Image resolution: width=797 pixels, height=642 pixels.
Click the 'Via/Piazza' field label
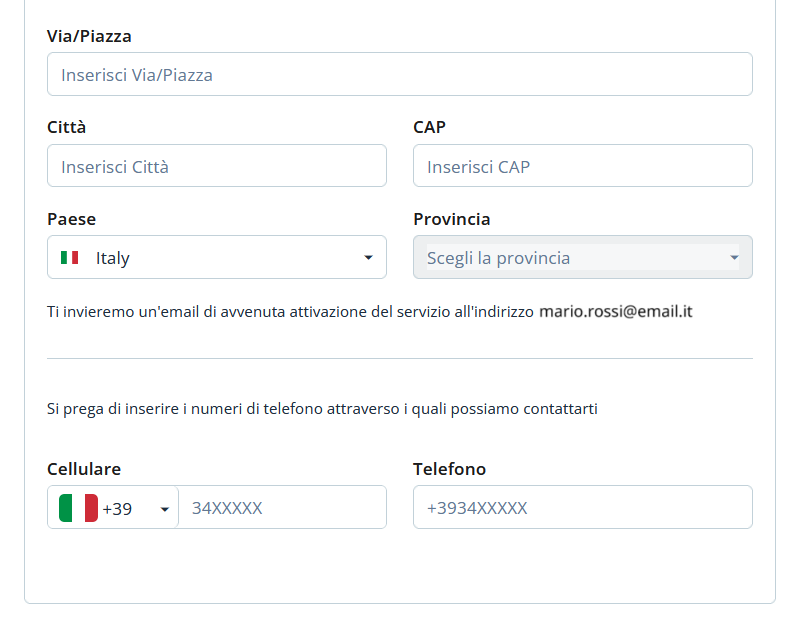coord(89,36)
